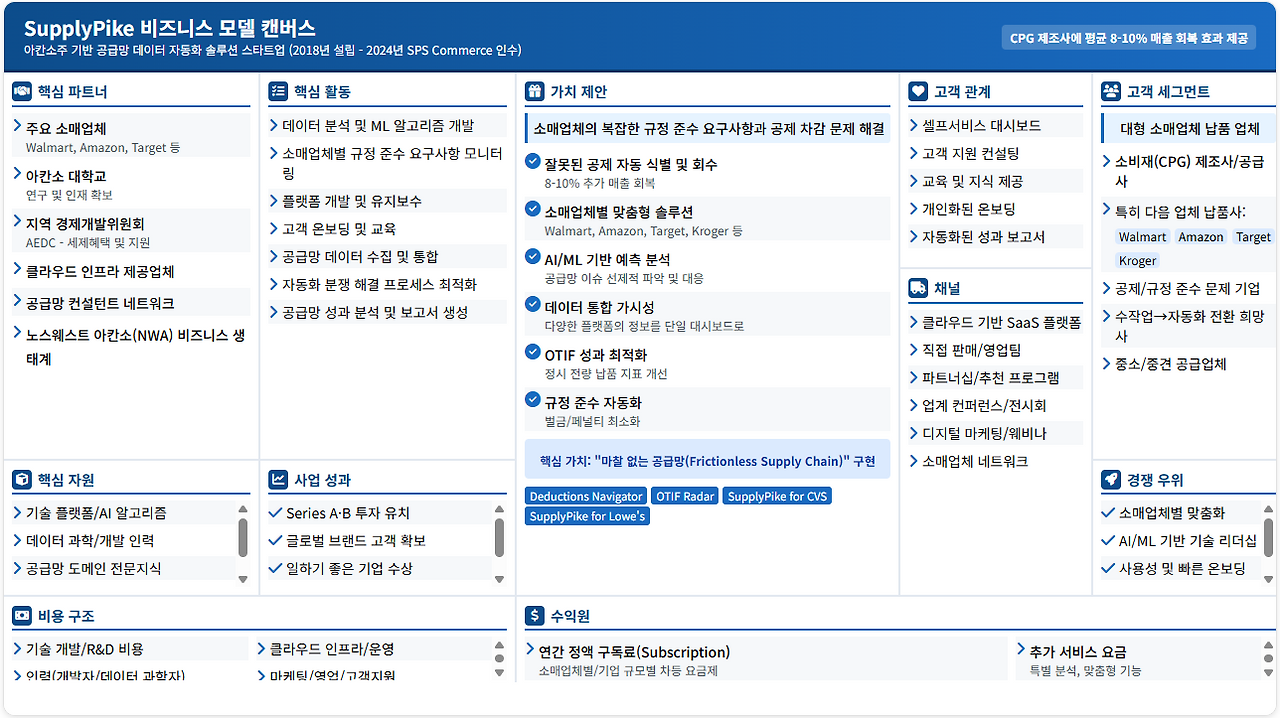Click the 클라우드 인프라/운영 item
This screenshot has width=1280, height=718.
(x=374, y=649)
